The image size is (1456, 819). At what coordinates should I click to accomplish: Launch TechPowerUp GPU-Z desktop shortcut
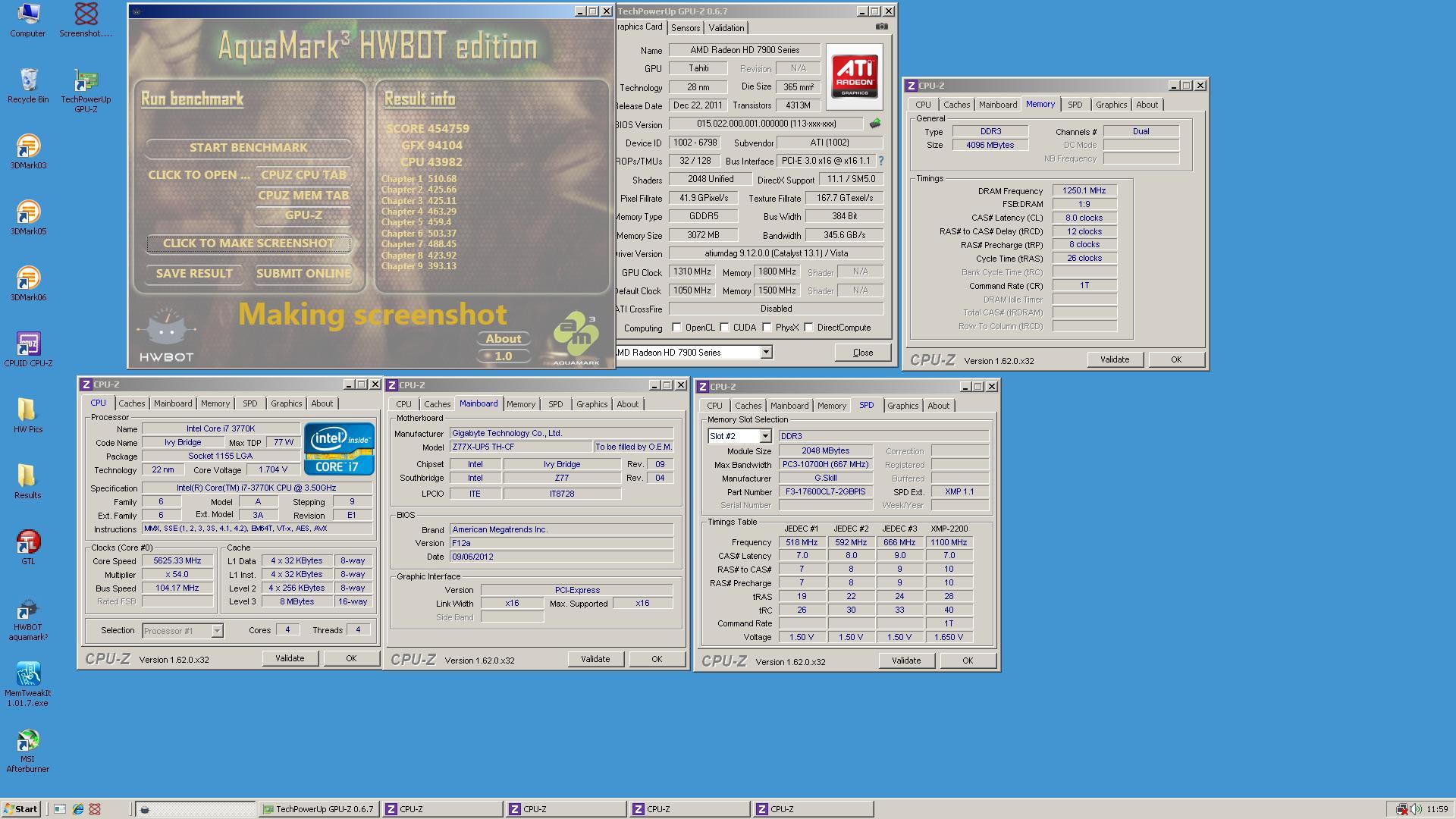(86, 91)
